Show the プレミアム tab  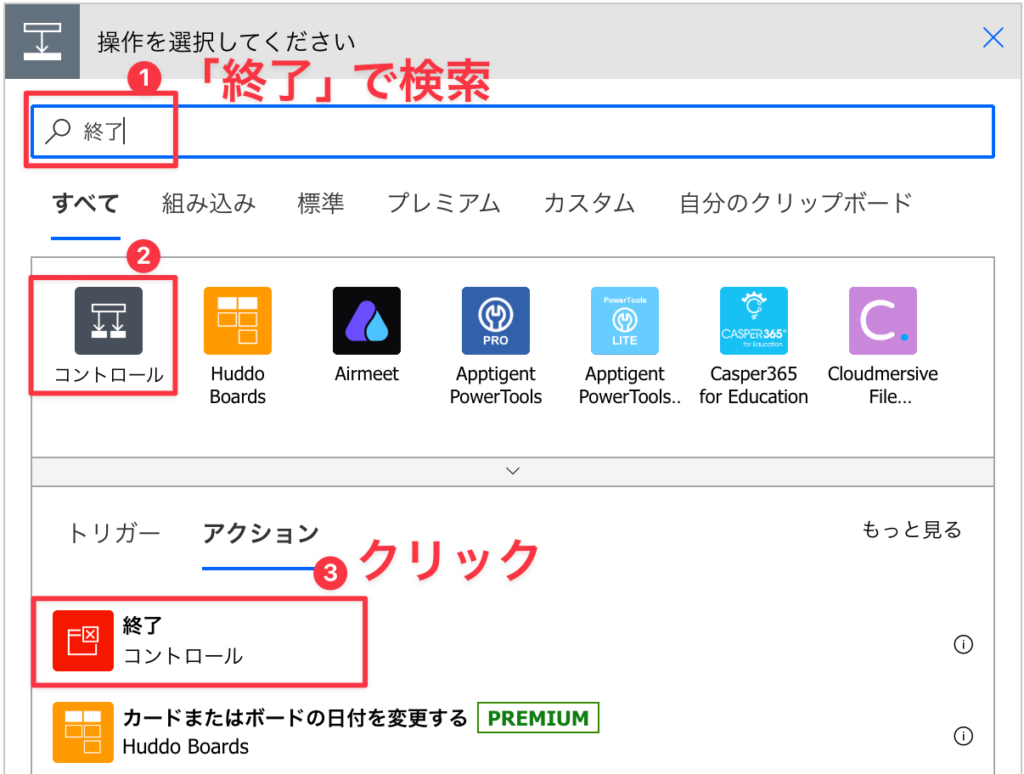444,203
